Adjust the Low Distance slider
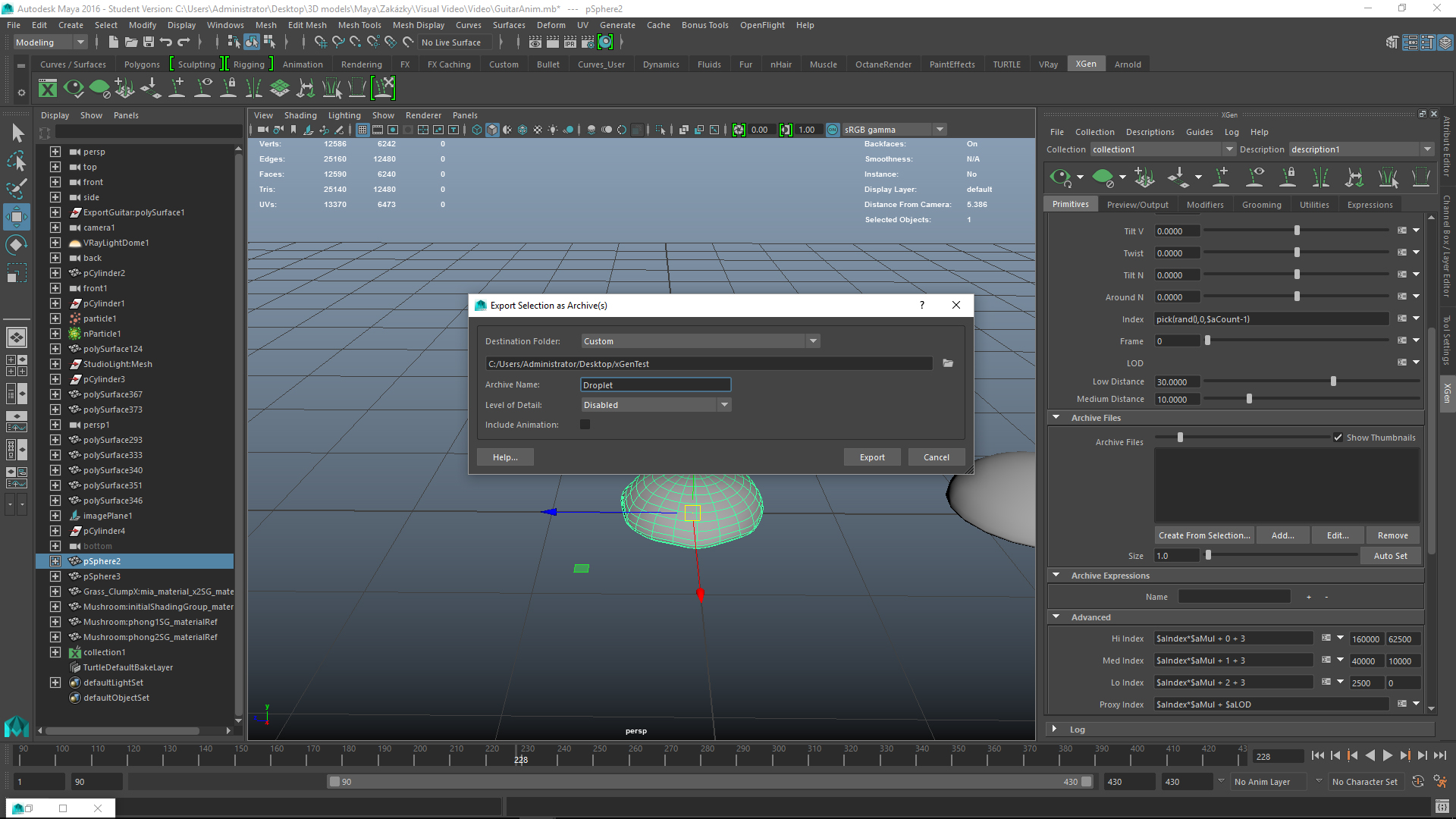The image size is (1456, 819). [1333, 381]
